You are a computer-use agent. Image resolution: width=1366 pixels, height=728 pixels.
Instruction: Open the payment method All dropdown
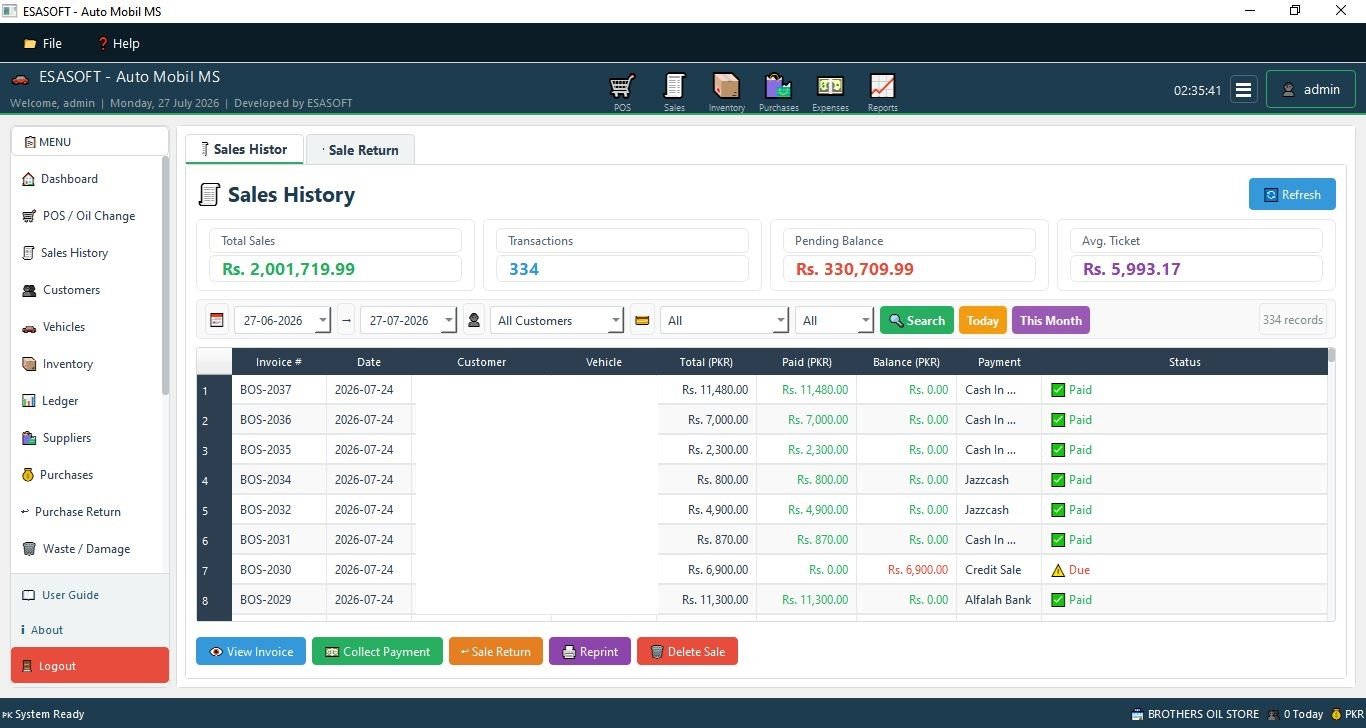click(724, 320)
